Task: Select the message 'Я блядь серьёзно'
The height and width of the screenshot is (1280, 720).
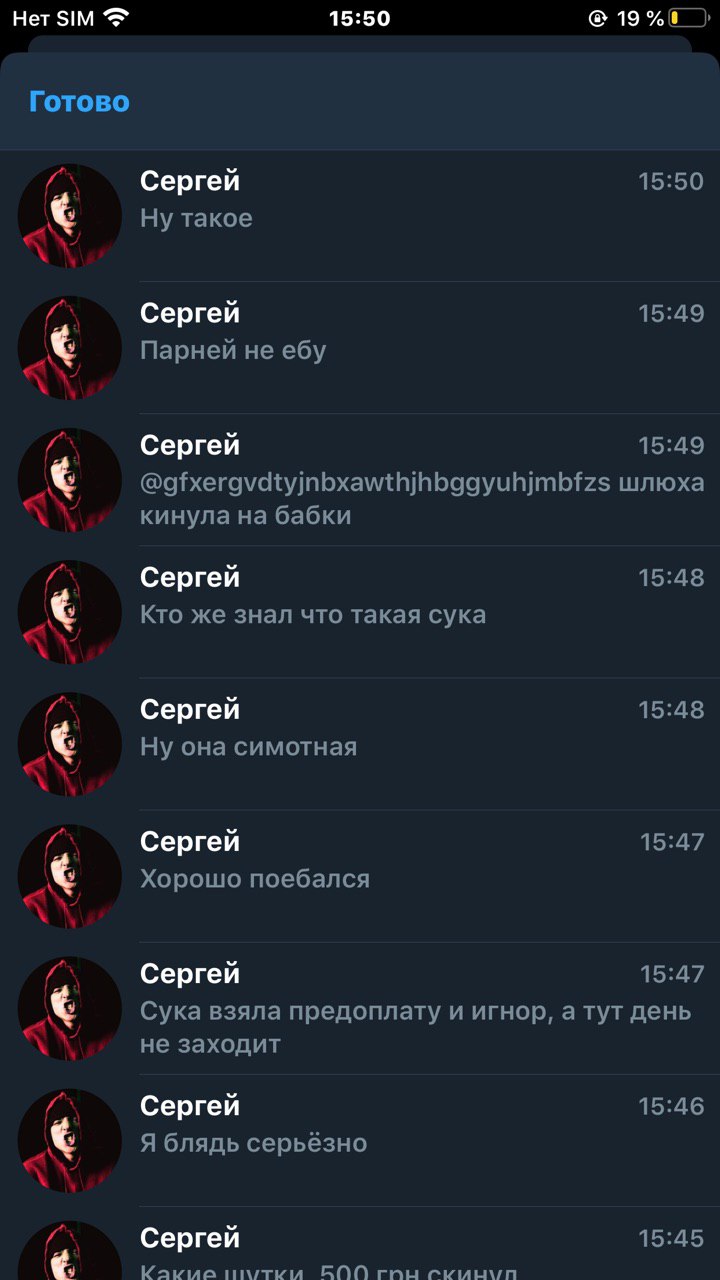Action: coord(360,1140)
